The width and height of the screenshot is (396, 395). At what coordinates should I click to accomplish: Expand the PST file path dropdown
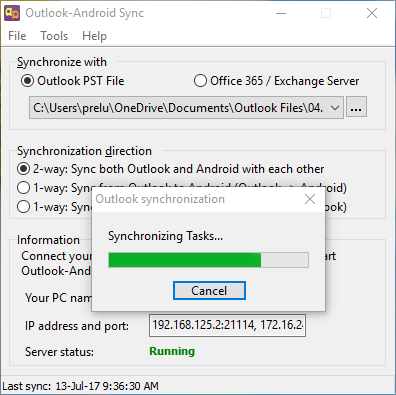pyautogui.click(x=335, y=108)
